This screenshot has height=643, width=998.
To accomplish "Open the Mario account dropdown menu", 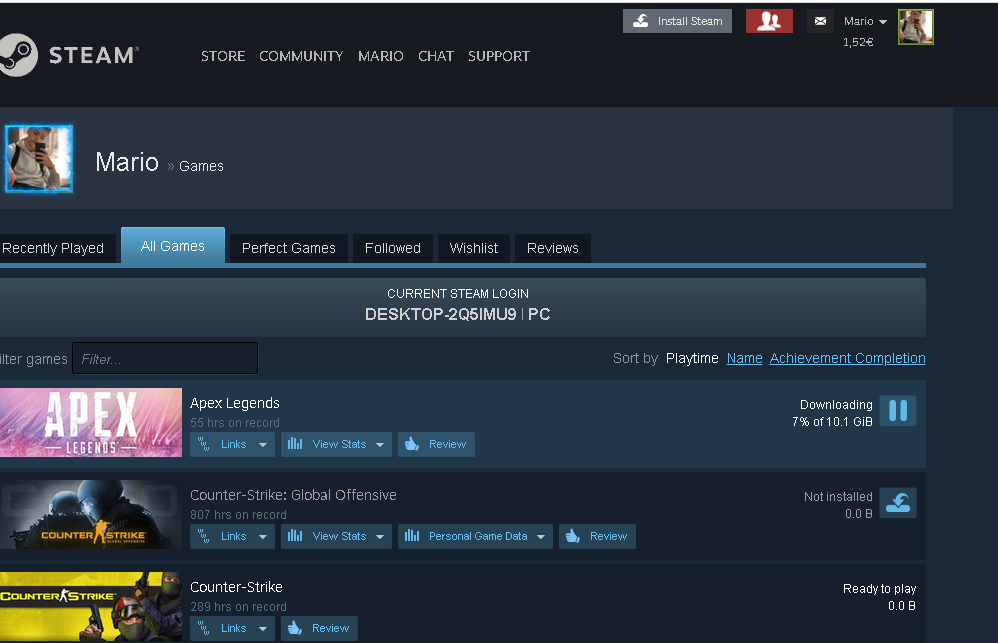I will (x=865, y=21).
